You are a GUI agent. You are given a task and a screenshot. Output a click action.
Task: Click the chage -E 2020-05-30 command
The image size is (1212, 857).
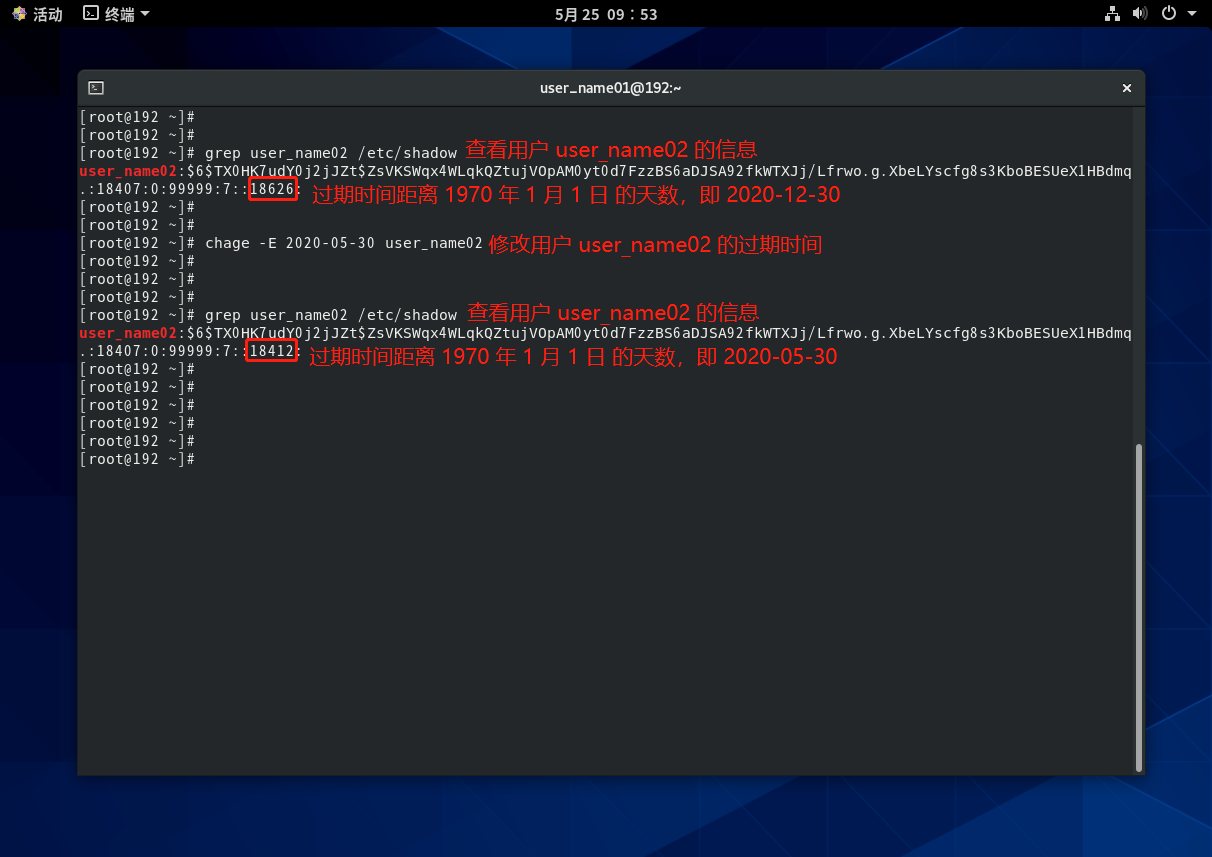[x=343, y=243]
